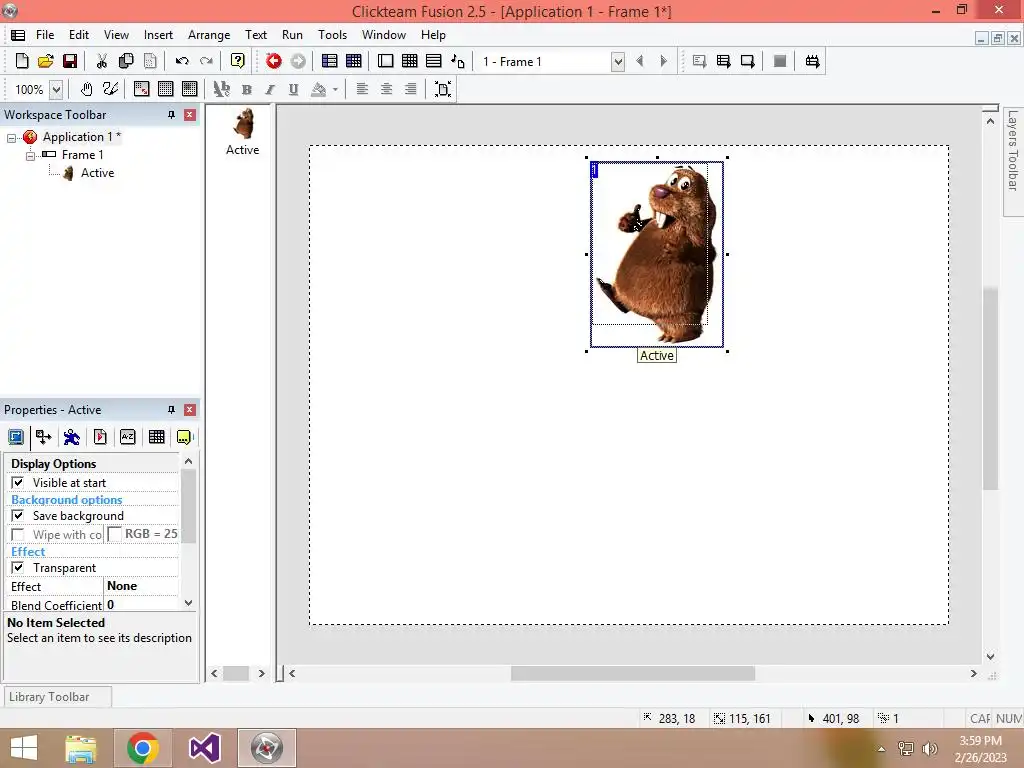The height and width of the screenshot is (768, 1024).
Task: Open the Effect value None field
Action: tap(142, 586)
